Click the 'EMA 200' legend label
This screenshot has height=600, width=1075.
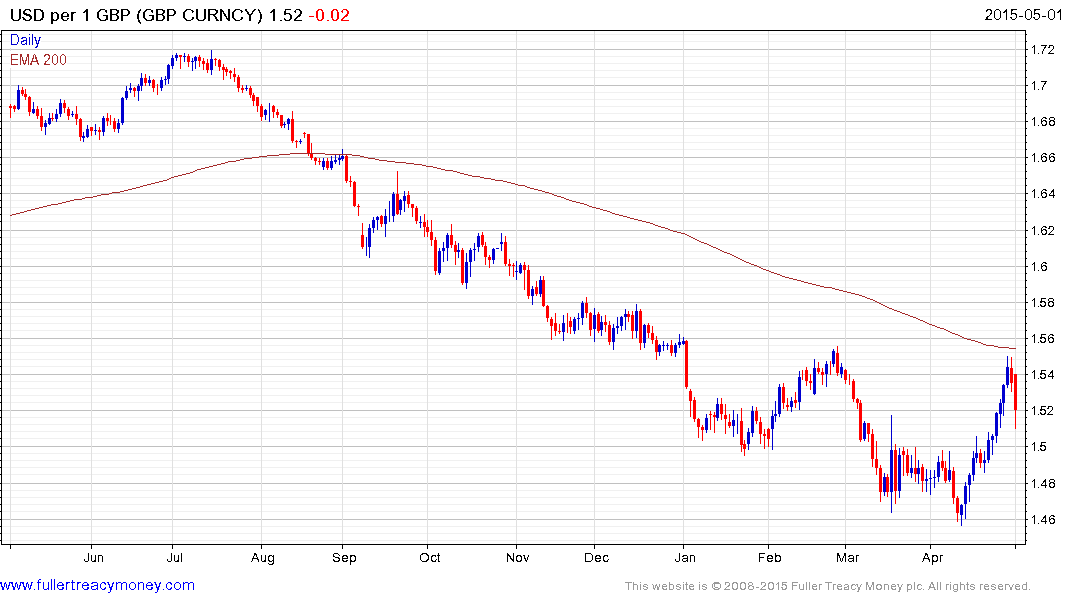tap(38, 60)
